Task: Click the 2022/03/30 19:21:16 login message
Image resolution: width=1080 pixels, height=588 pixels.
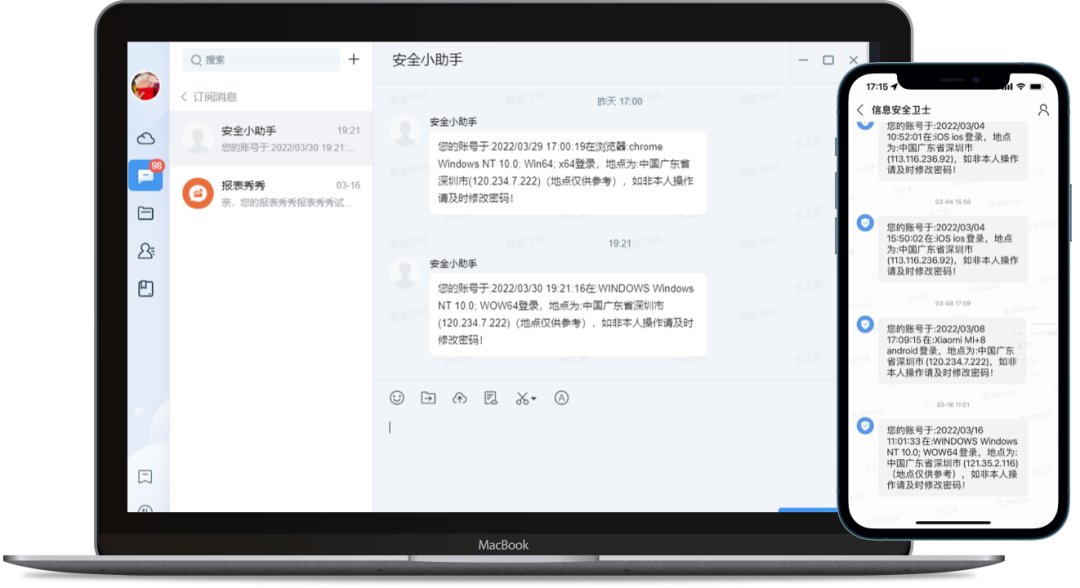Action: pos(568,315)
